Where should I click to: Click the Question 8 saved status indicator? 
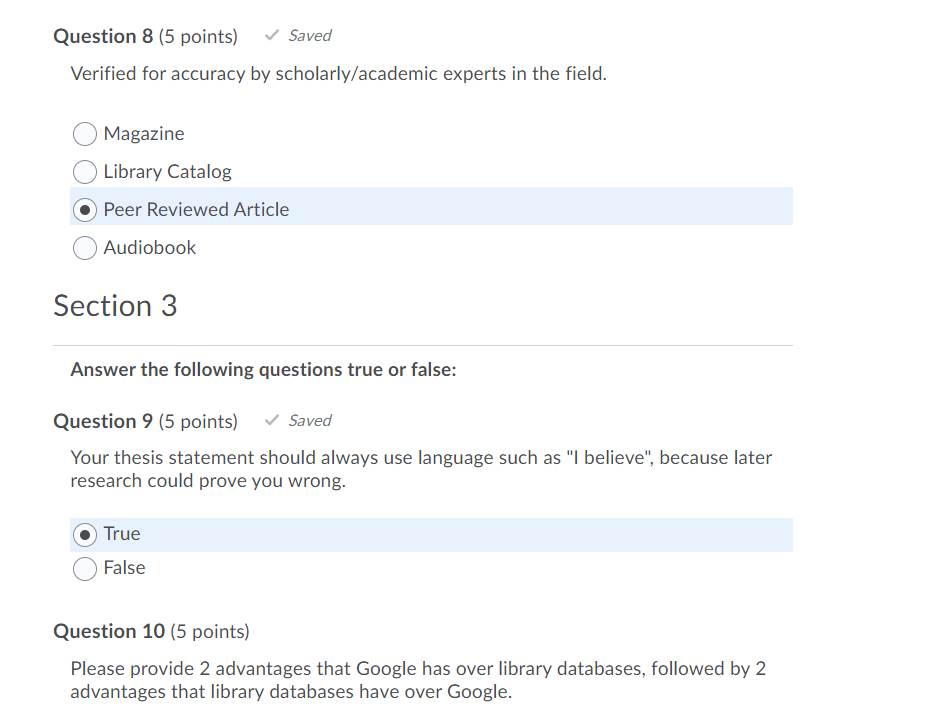pos(297,35)
